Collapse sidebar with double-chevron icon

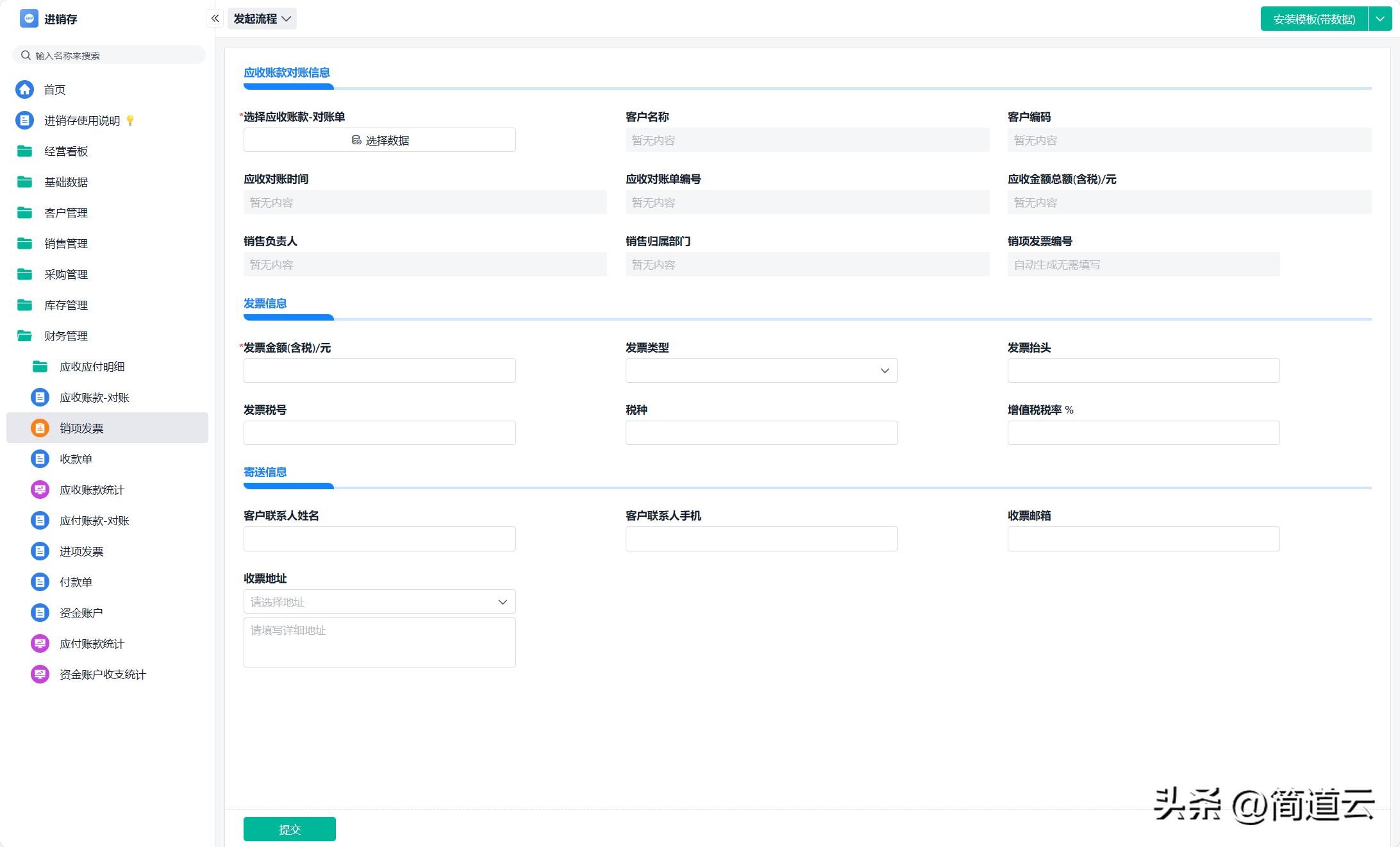215,19
